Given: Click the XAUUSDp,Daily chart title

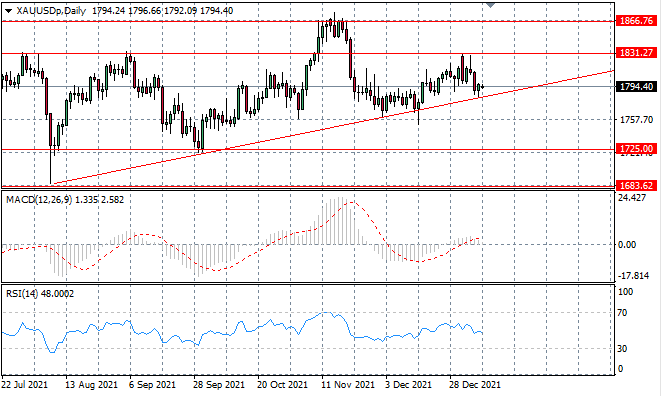Looking at the screenshot, I should click(x=51, y=11).
